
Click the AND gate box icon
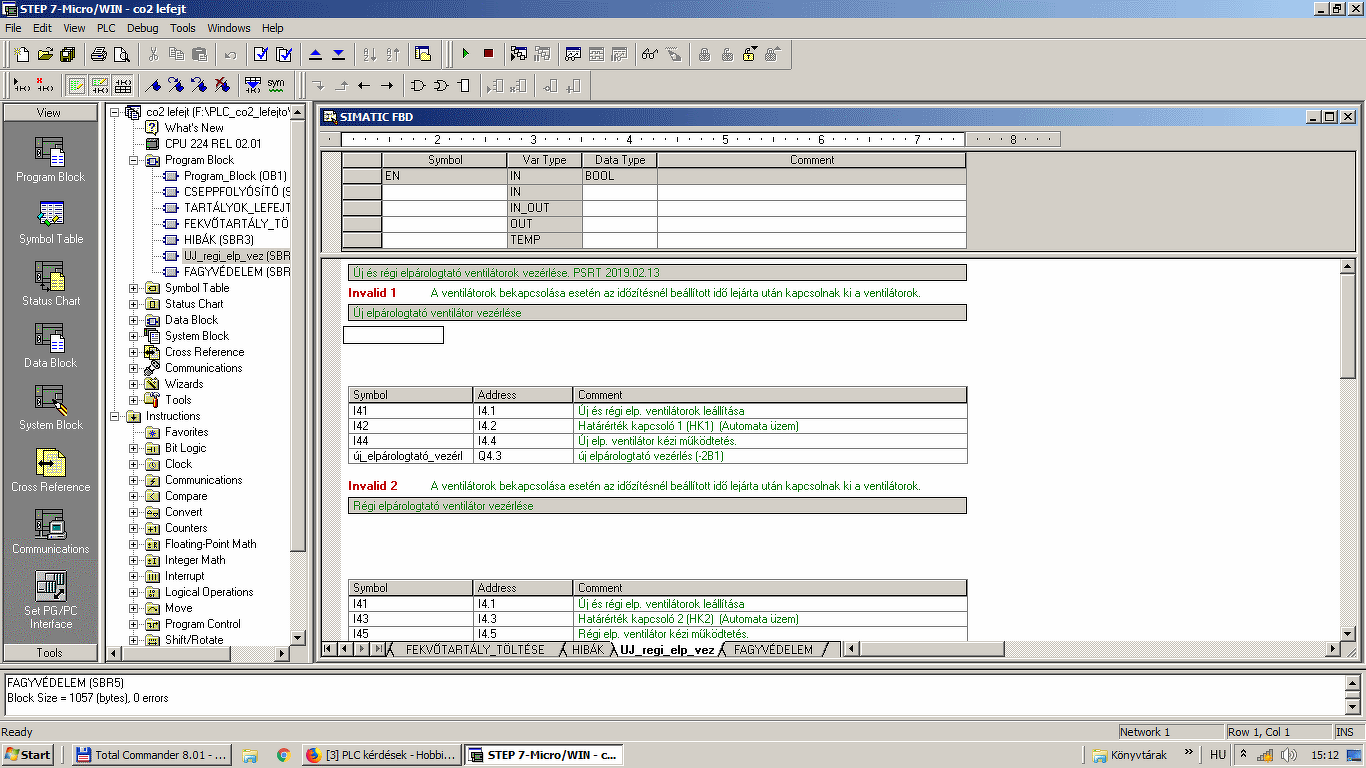click(418, 85)
